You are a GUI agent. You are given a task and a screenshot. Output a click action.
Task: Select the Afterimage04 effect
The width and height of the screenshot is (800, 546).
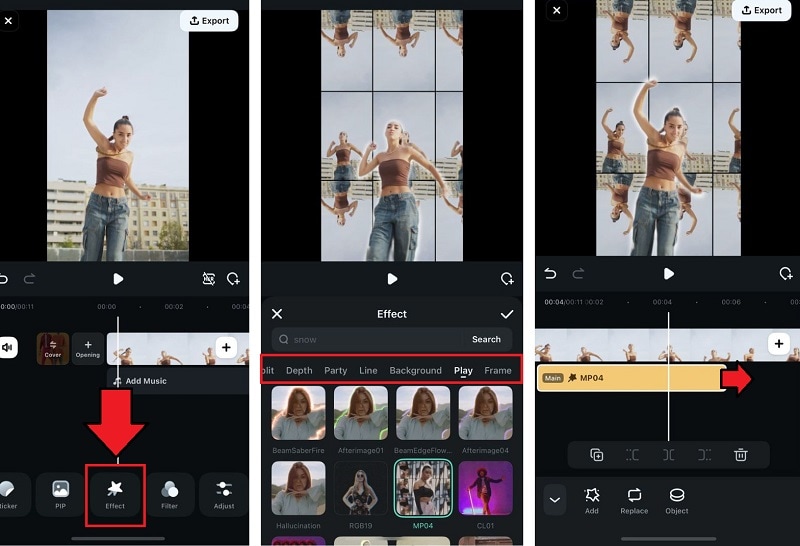485,413
